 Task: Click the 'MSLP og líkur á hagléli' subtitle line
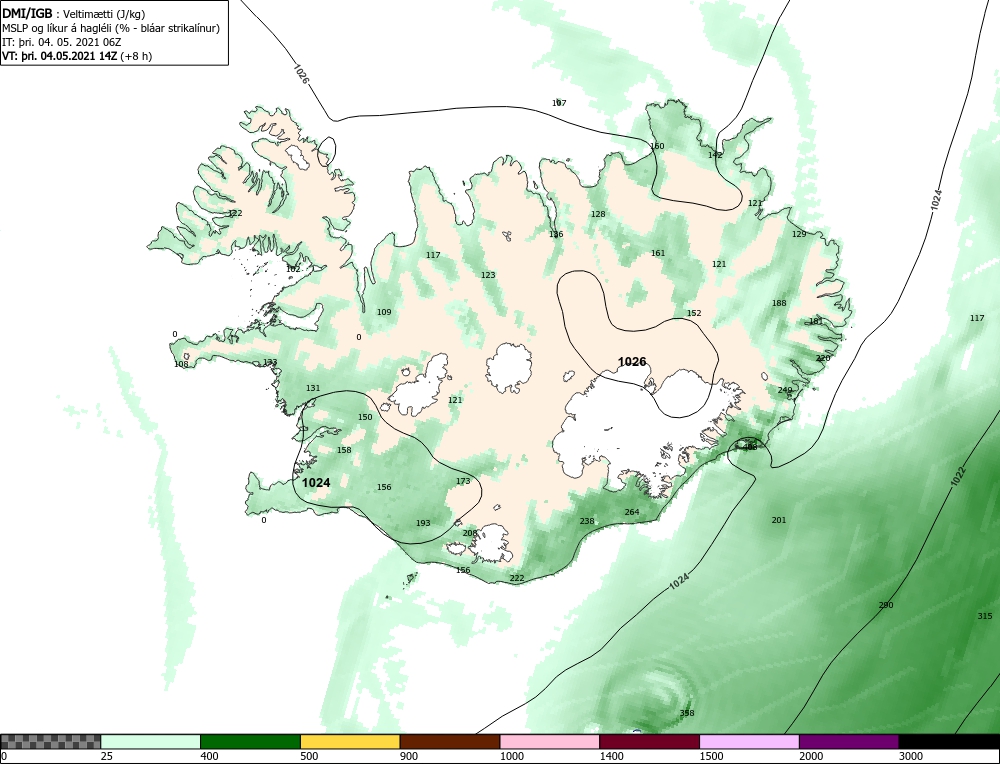point(111,28)
